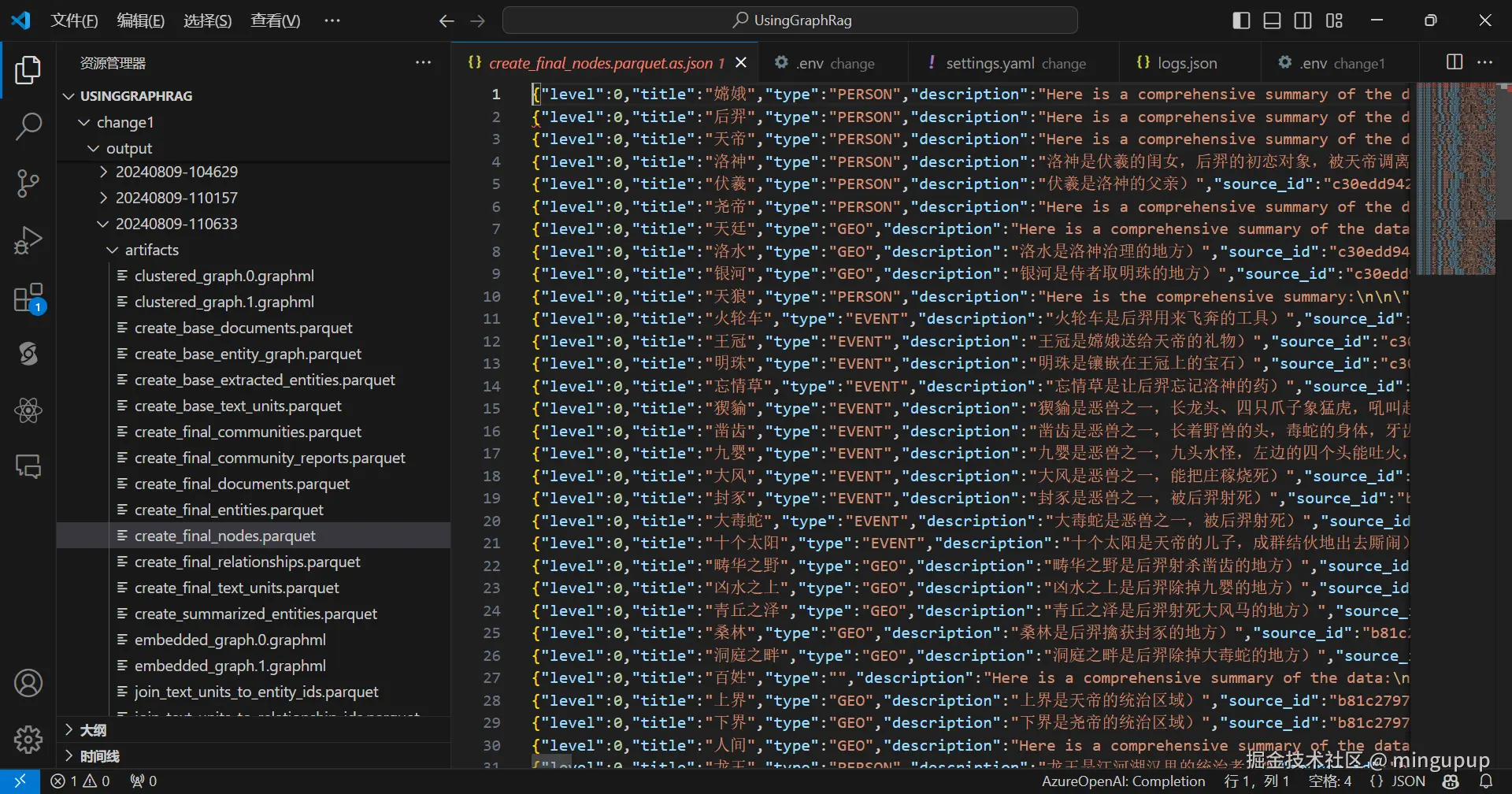The width and height of the screenshot is (1512, 794).
Task: Customize layout icon in title bar
Action: tap(1334, 20)
